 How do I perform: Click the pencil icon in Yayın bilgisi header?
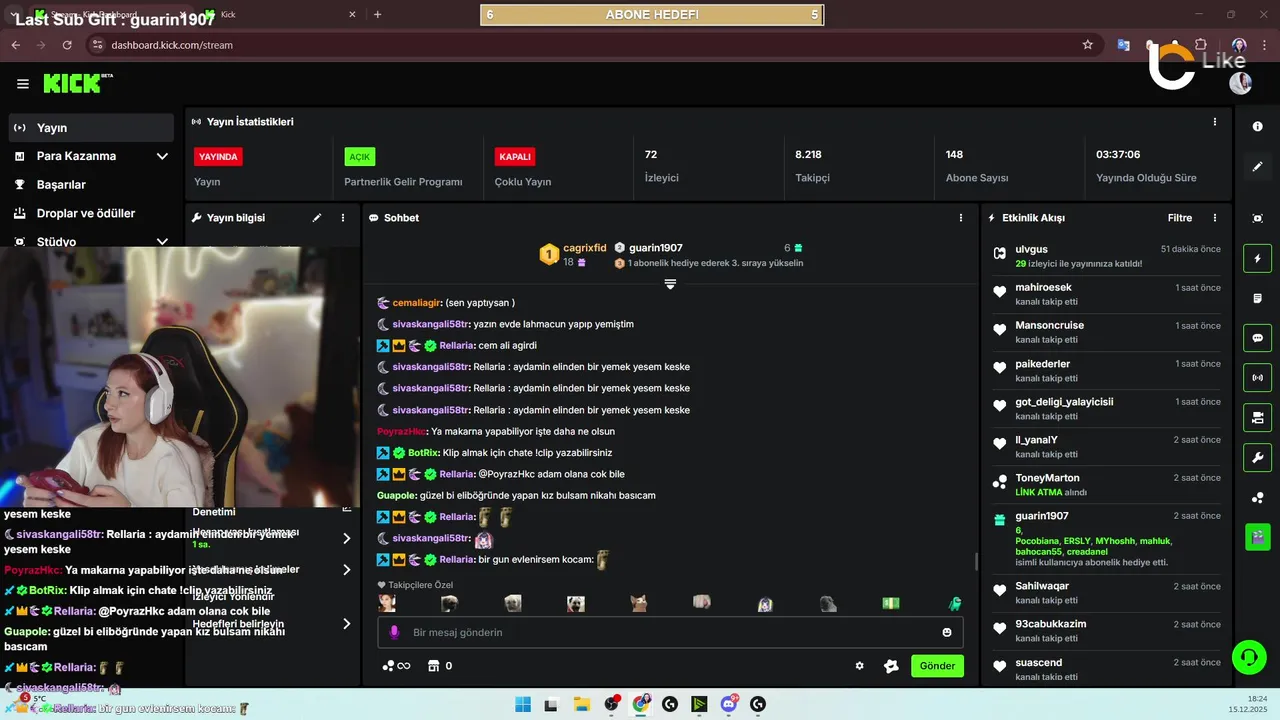317,218
